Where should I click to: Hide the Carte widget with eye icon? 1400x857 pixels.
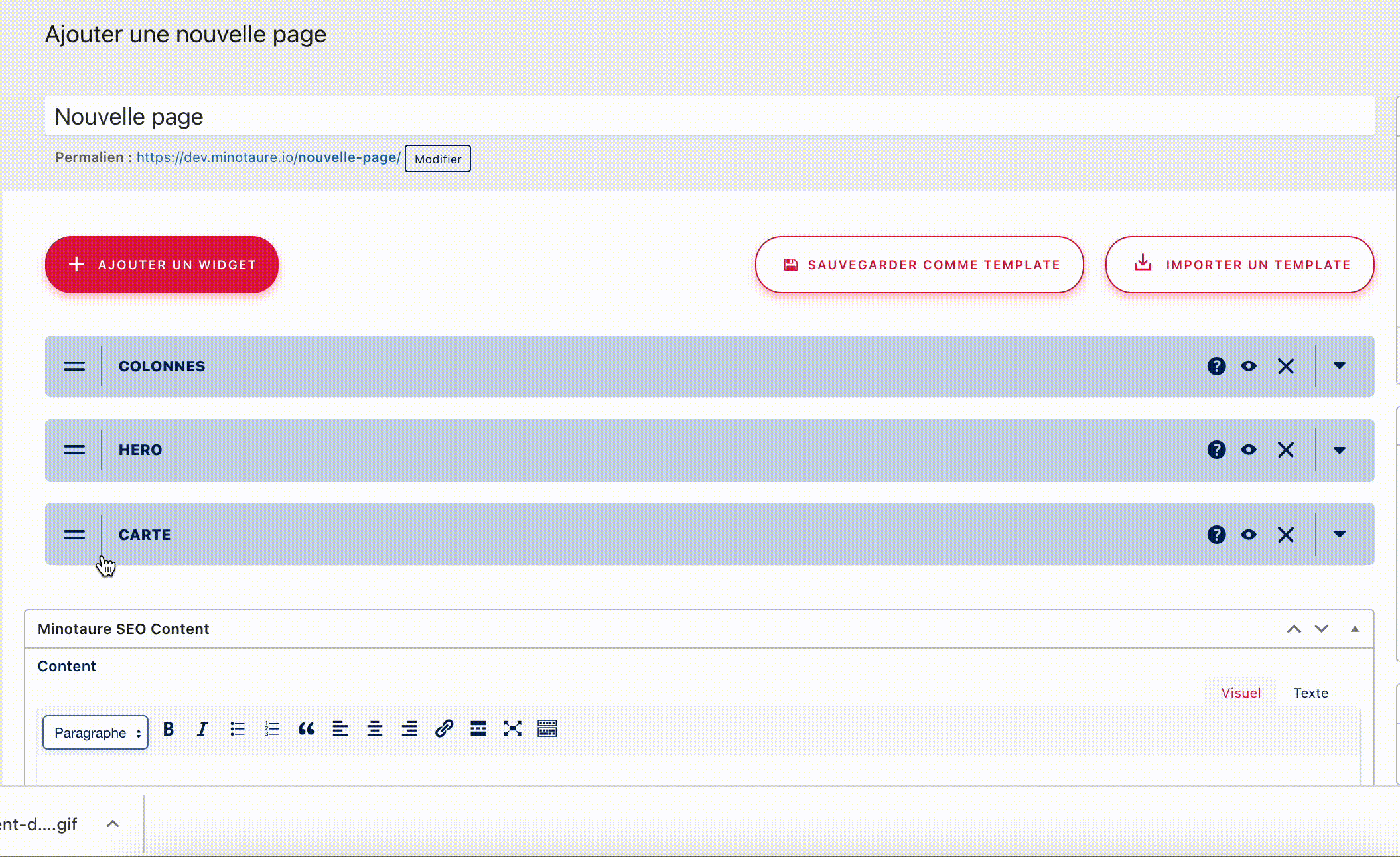pyautogui.click(x=1249, y=535)
